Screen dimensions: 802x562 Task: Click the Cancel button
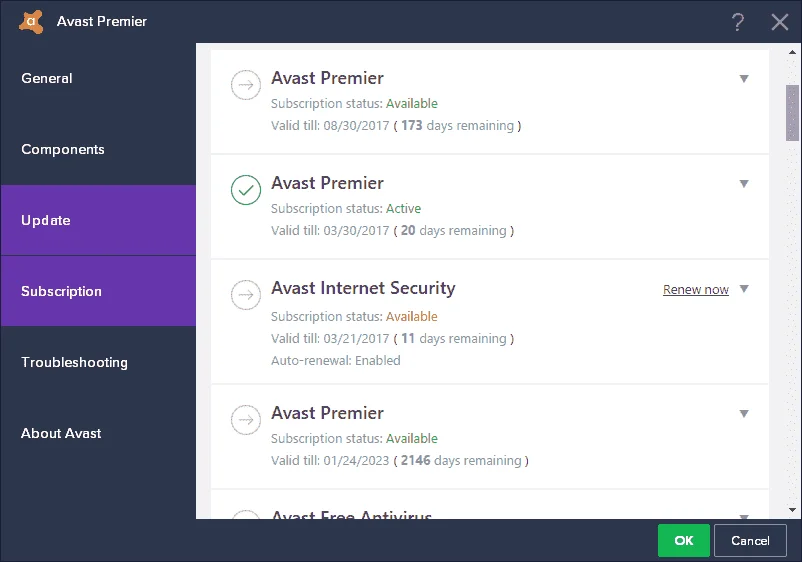pyautogui.click(x=750, y=541)
